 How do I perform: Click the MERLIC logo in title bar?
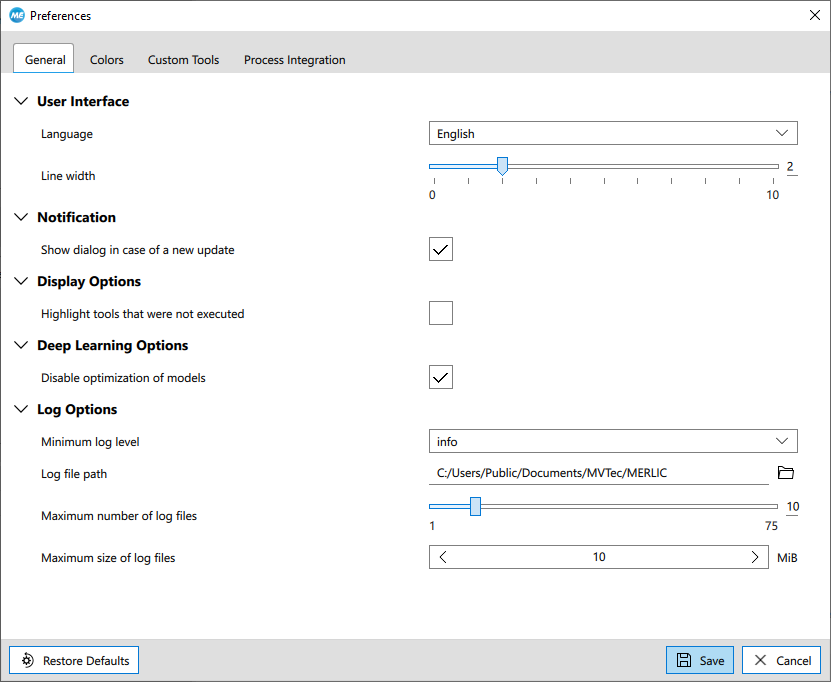click(x=16, y=16)
